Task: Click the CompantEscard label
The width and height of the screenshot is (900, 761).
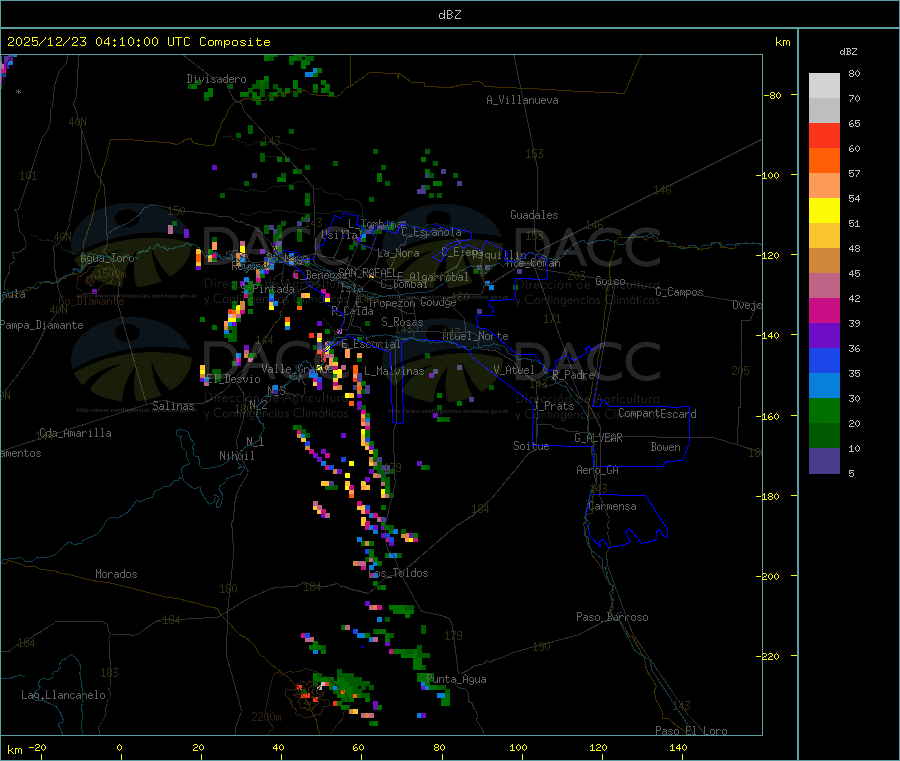Action: pos(657,414)
